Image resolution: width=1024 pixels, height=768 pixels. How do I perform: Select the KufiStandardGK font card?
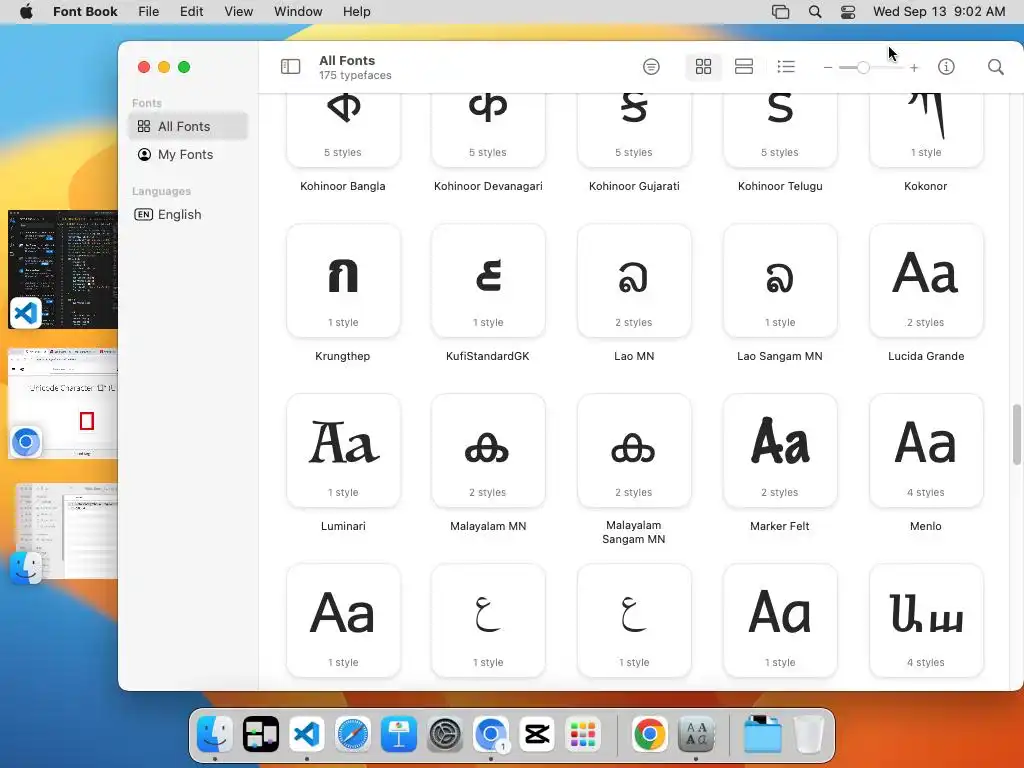[488, 281]
